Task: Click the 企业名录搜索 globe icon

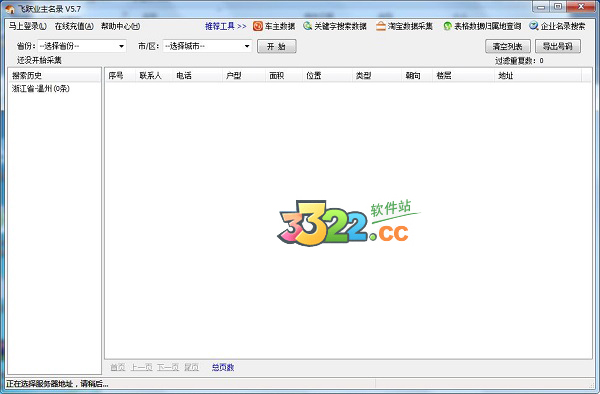Action: pos(534,26)
